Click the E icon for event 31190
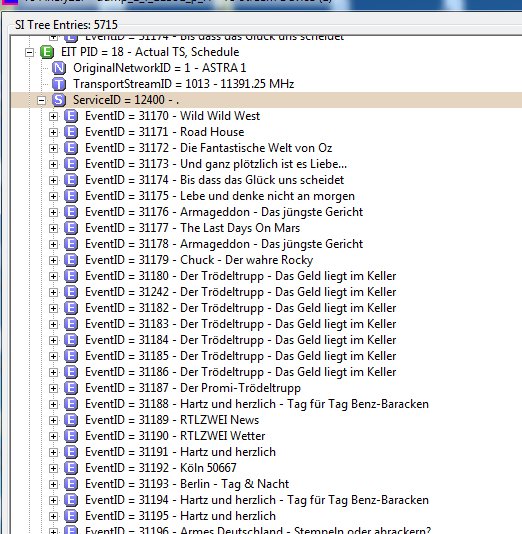Image resolution: width=522 pixels, height=534 pixels. [71, 436]
